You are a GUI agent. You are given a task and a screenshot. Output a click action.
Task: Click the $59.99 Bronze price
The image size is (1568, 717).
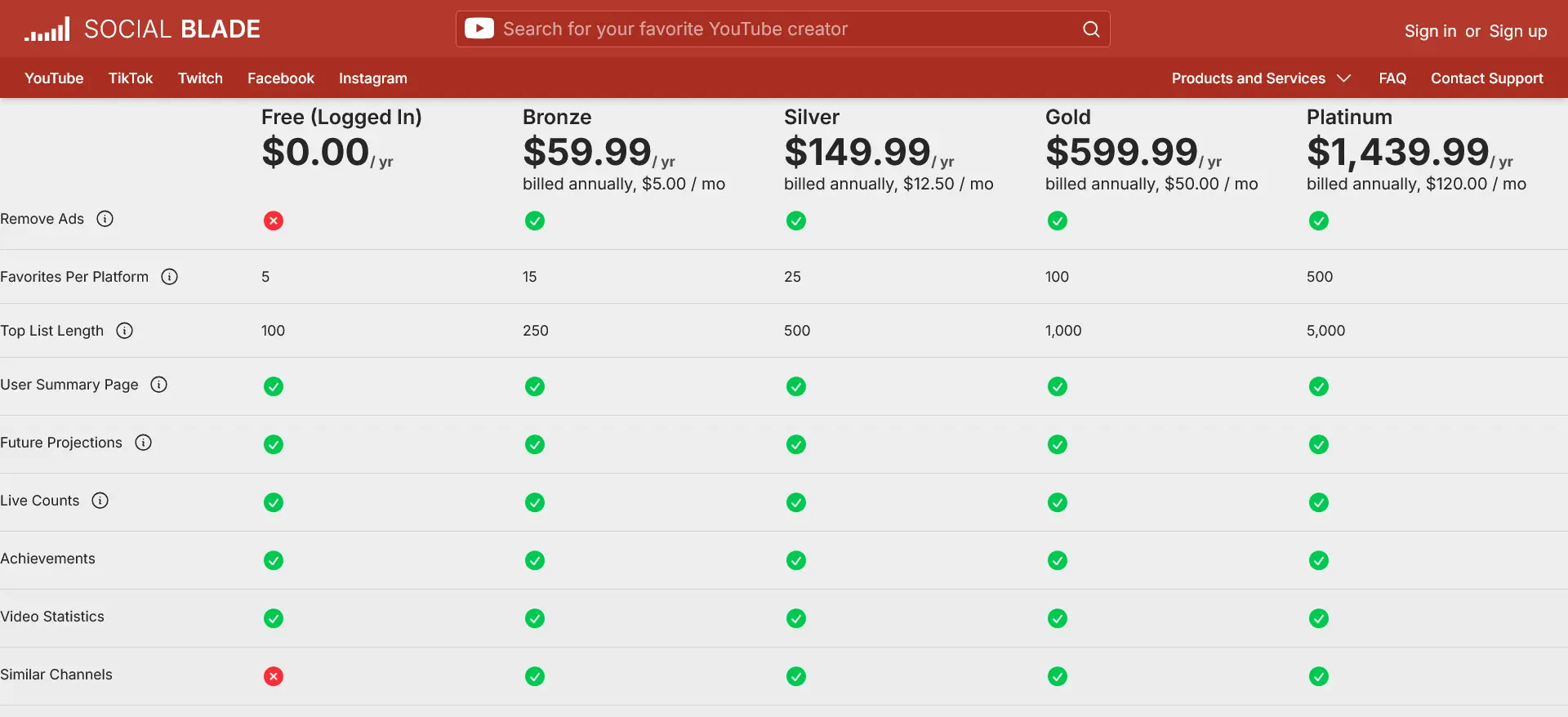pyautogui.click(x=587, y=152)
